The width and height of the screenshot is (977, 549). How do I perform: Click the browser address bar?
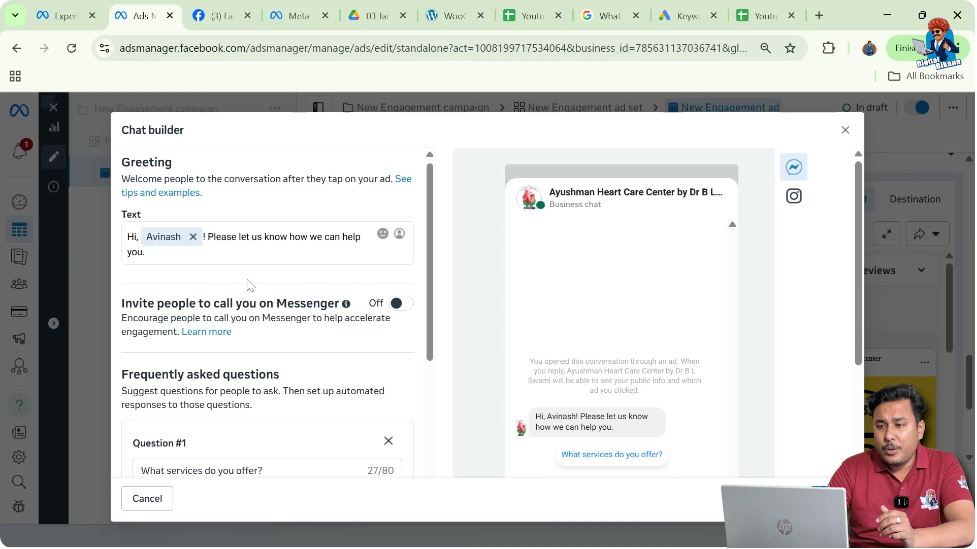pos(432,48)
